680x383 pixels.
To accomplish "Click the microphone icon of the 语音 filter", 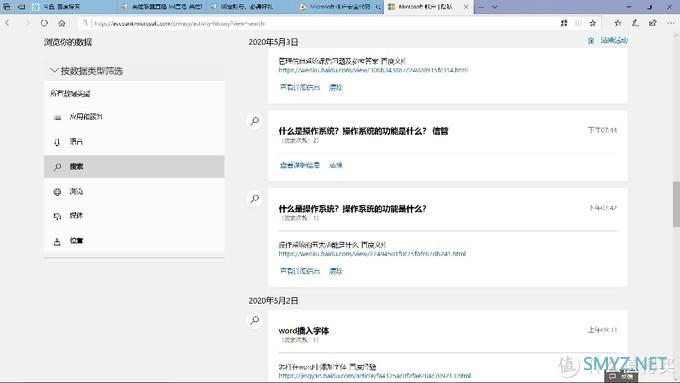I will [57, 142].
